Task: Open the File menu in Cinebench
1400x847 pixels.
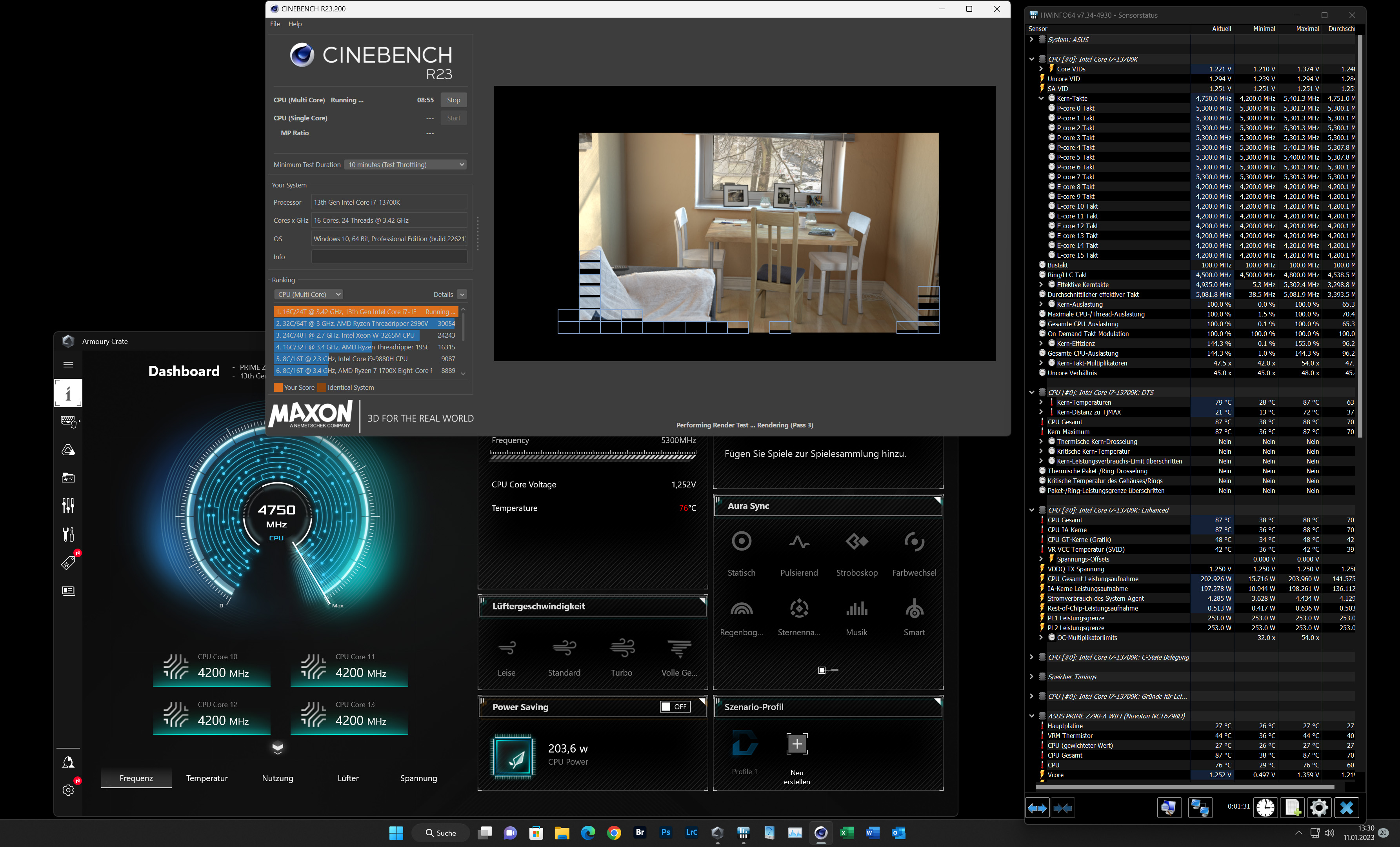Action: [x=275, y=24]
